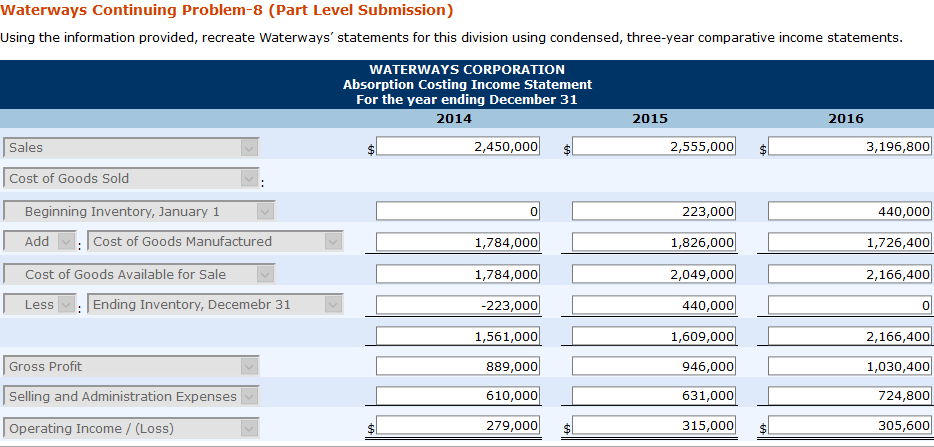Open the Ending Inventory, December 31 dropdown
Viewport: 934px width, 447px height.
click(x=215, y=305)
